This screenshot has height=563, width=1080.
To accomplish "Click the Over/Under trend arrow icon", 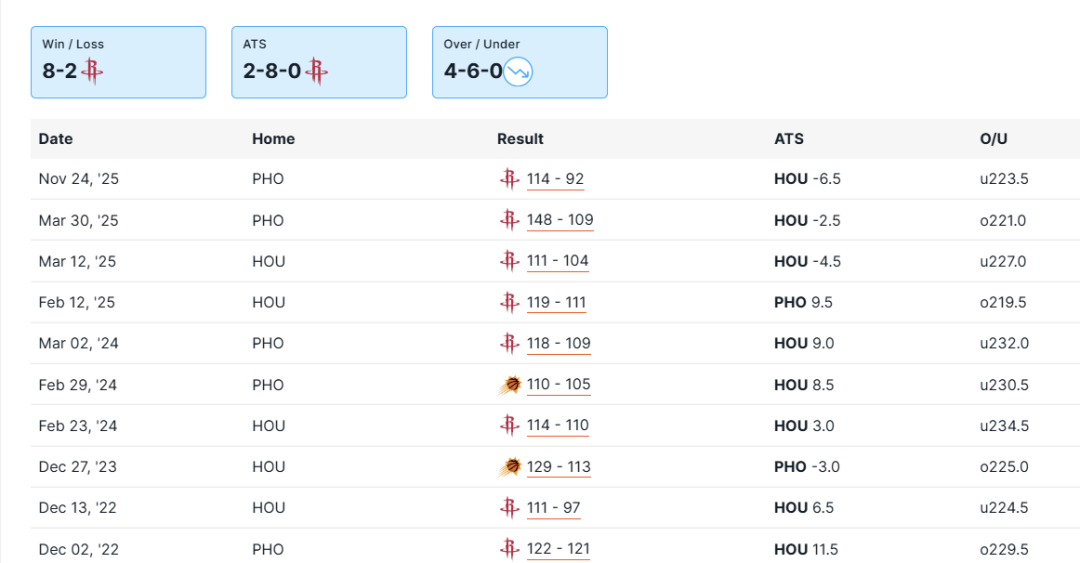I will click(518, 72).
